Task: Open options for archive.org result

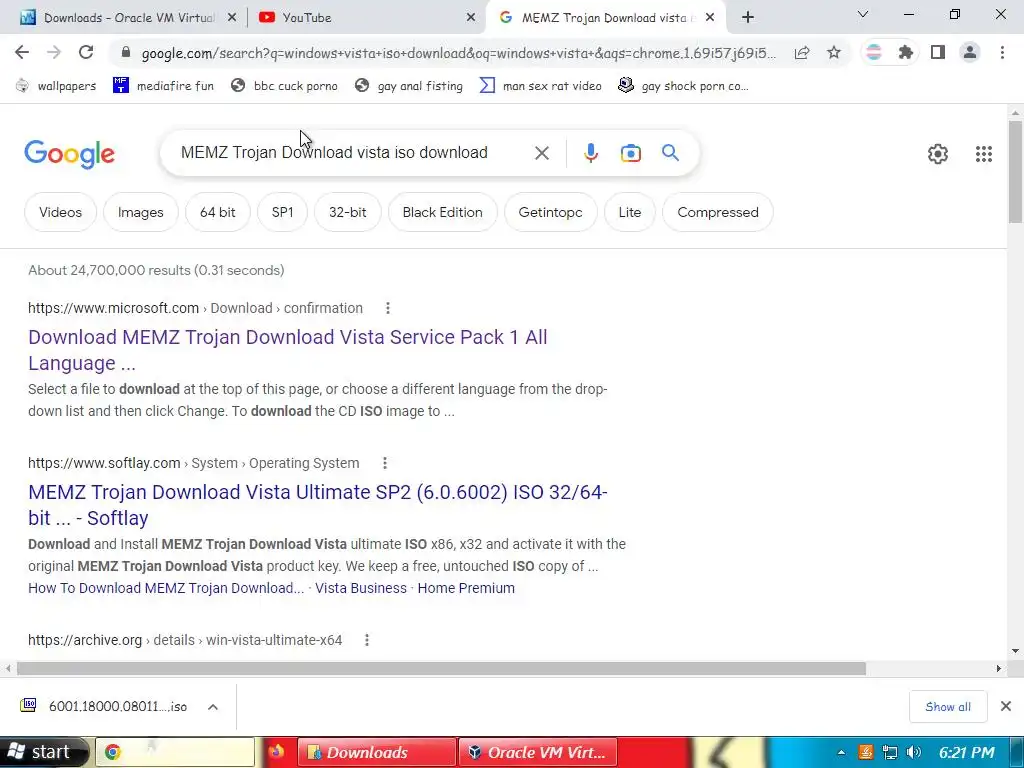Action: pyautogui.click(x=367, y=640)
